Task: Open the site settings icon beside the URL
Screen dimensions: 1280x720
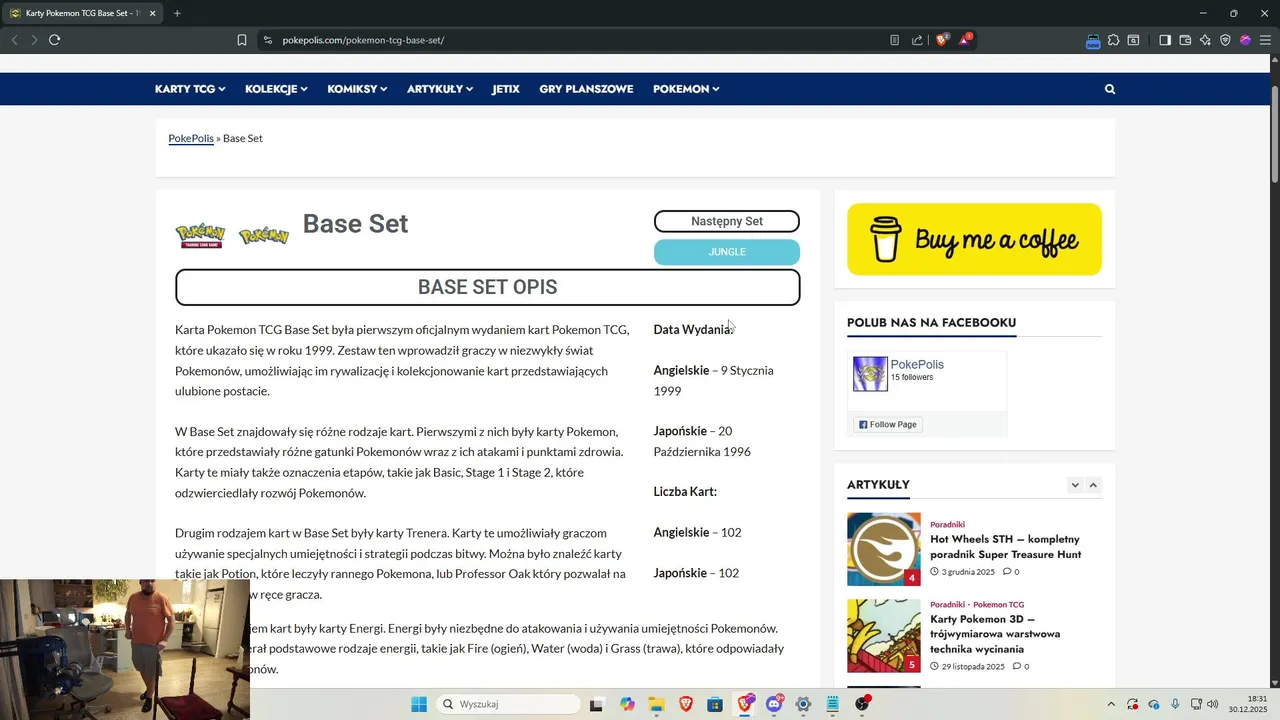Action: coord(267,40)
